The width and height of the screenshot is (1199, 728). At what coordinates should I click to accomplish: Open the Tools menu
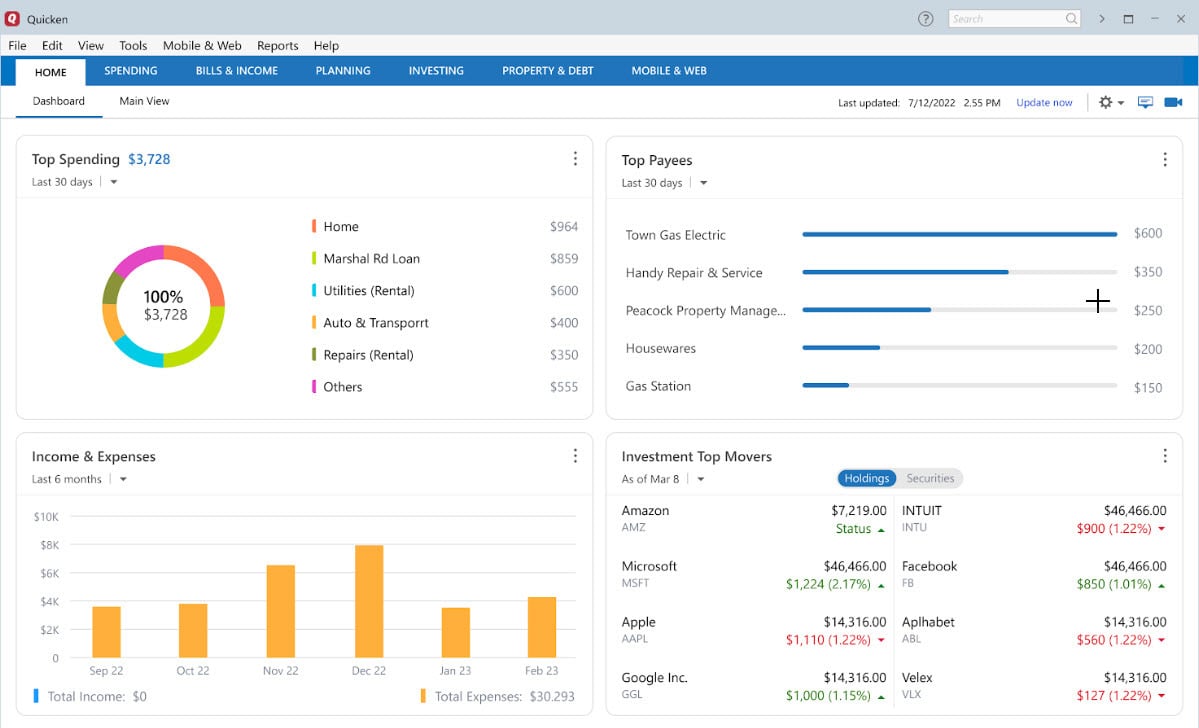133,45
